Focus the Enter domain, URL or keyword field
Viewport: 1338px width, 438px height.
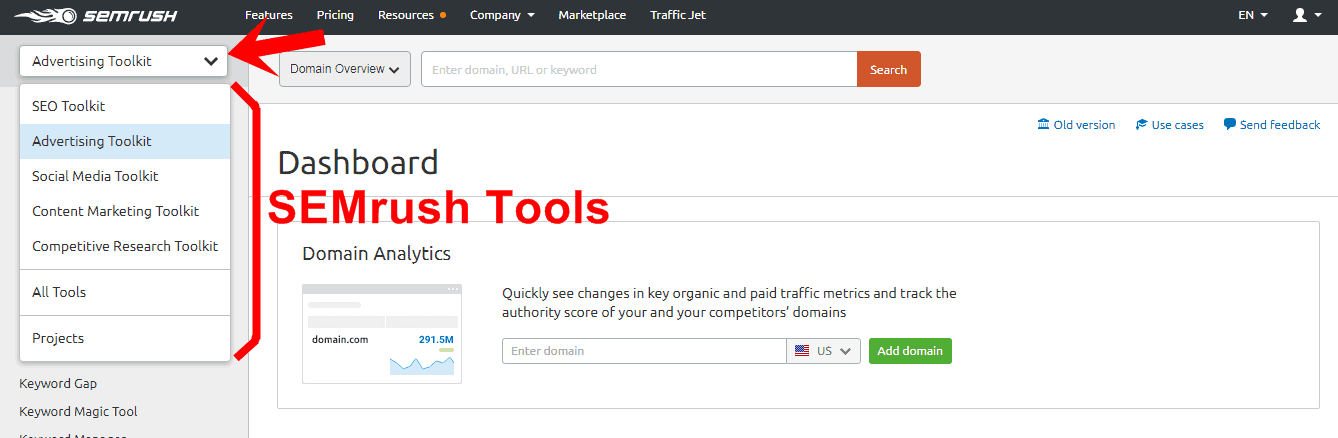tap(638, 70)
